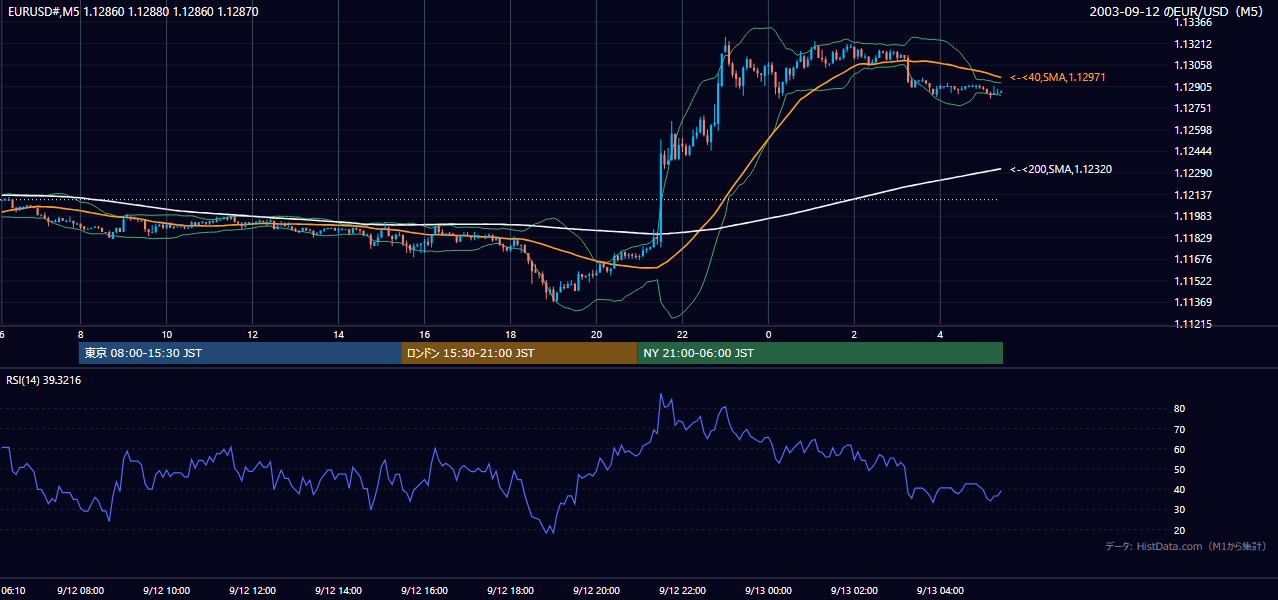Click hour label 14 under price chart
Screen dimensions: 1278x600
pos(338,334)
